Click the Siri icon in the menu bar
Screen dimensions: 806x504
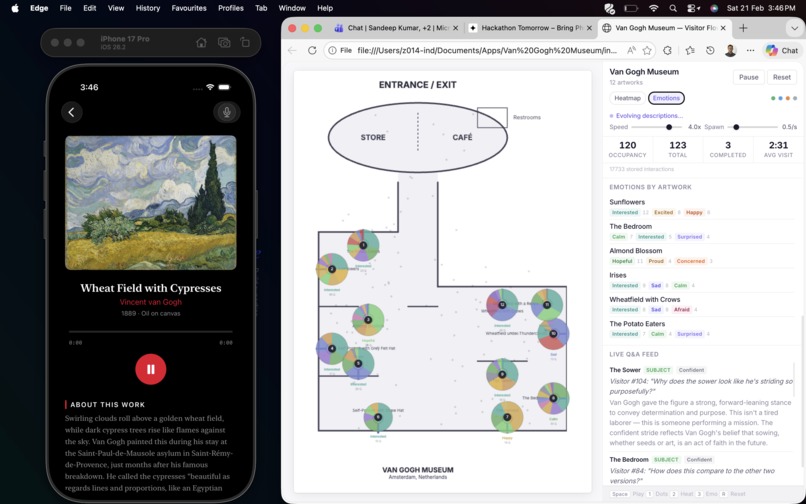pyautogui.click(x=713, y=8)
